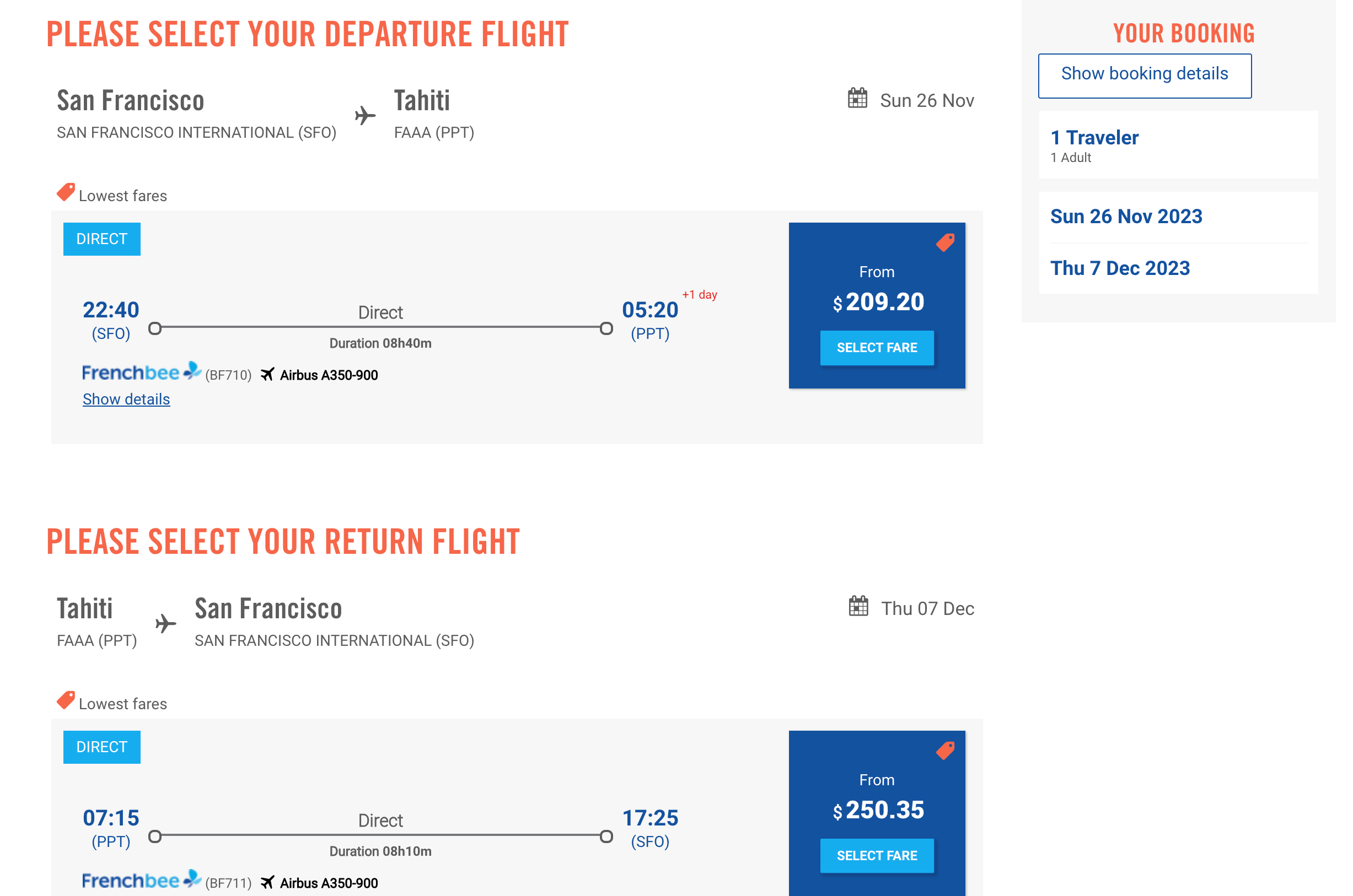This screenshot has height=896, width=1353.
Task: Click the plane icon between San Francisco and Tahiti
Action: 365,116
